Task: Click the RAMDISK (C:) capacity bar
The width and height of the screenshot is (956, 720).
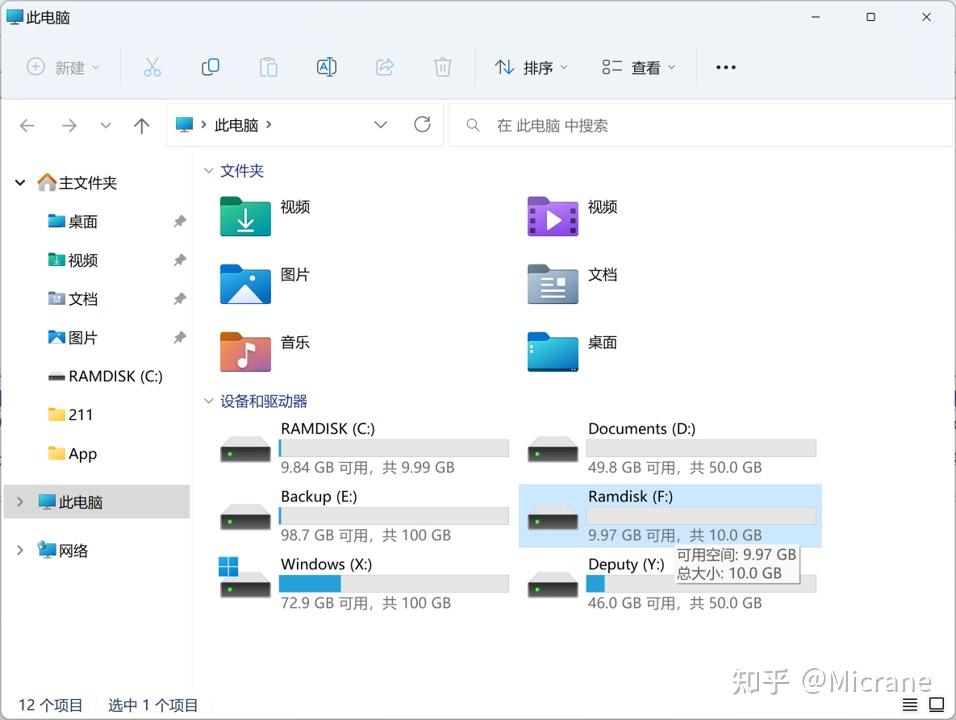Action: pos(393,448)
